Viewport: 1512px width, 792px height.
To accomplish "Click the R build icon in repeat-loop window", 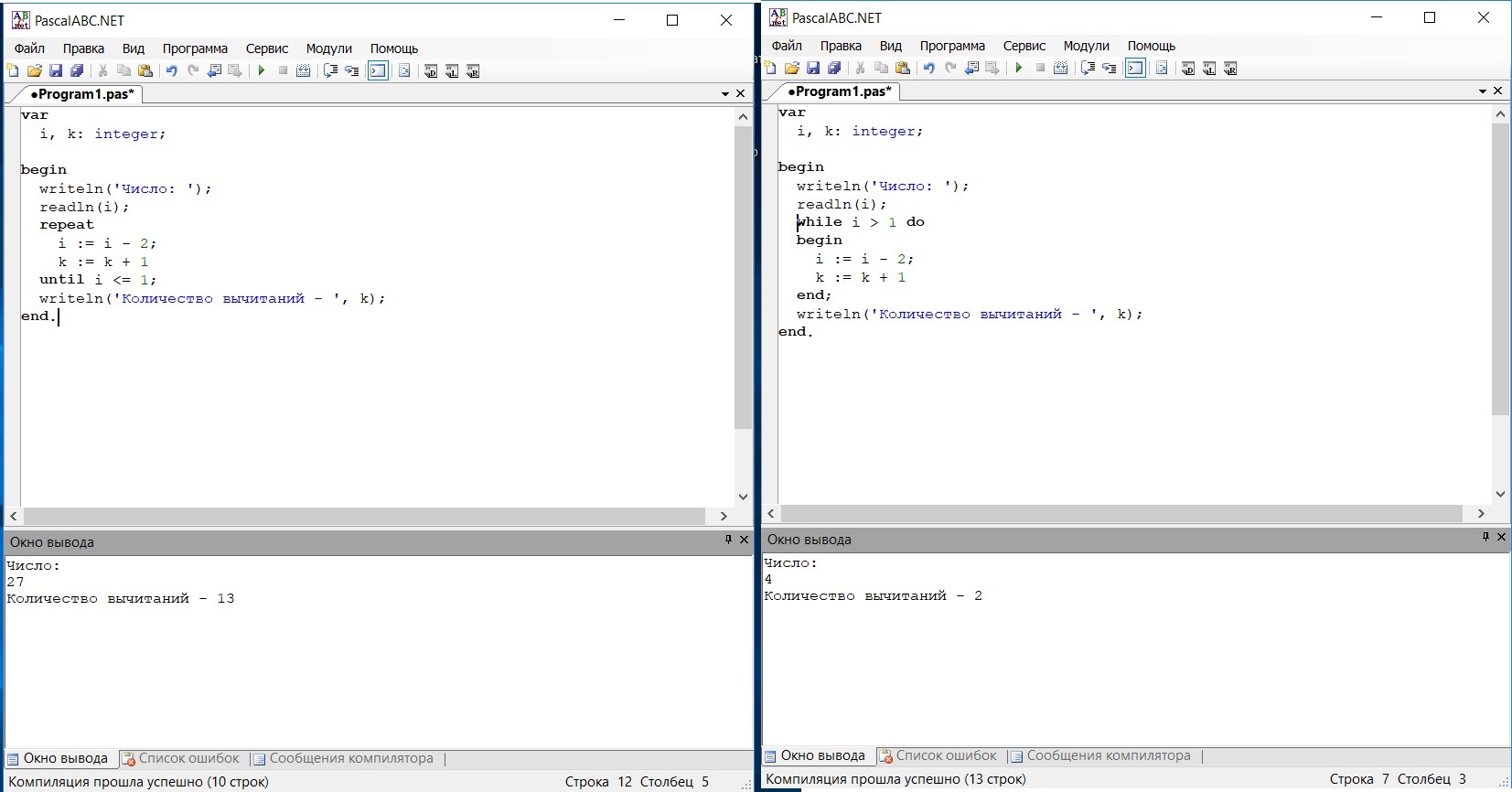I will point(473,70).
